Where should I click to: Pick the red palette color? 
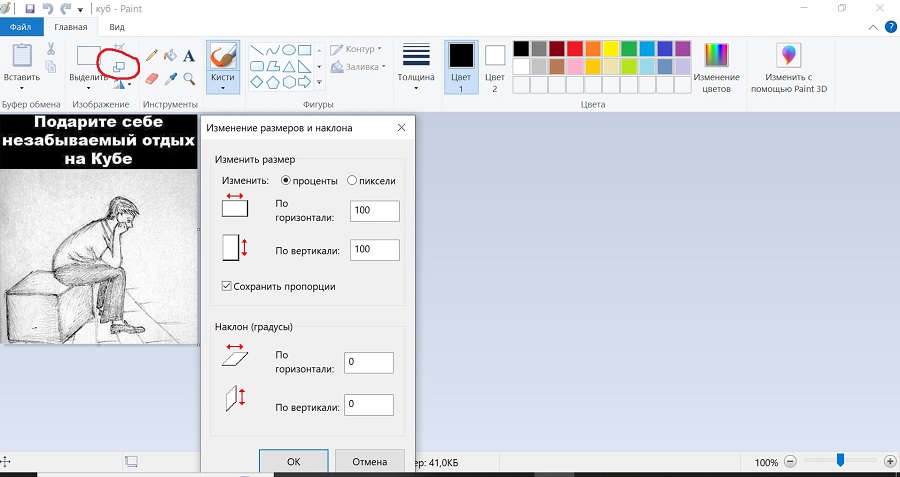(x=575, y=48)
